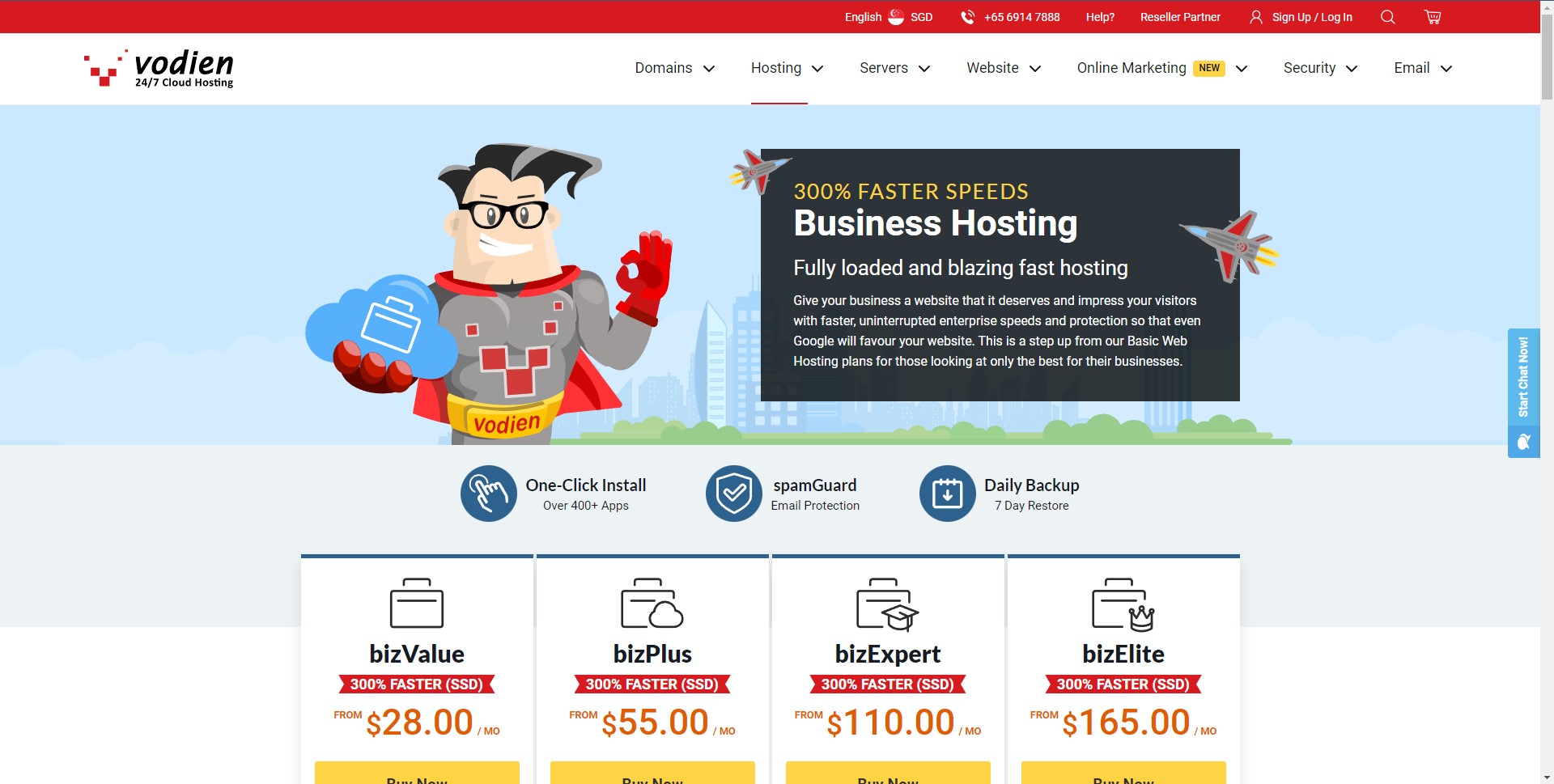Screen dimensions: 1554x784
Task: Open the SGD currency selector
Action: pyautogui.click(x=922, y=17)
